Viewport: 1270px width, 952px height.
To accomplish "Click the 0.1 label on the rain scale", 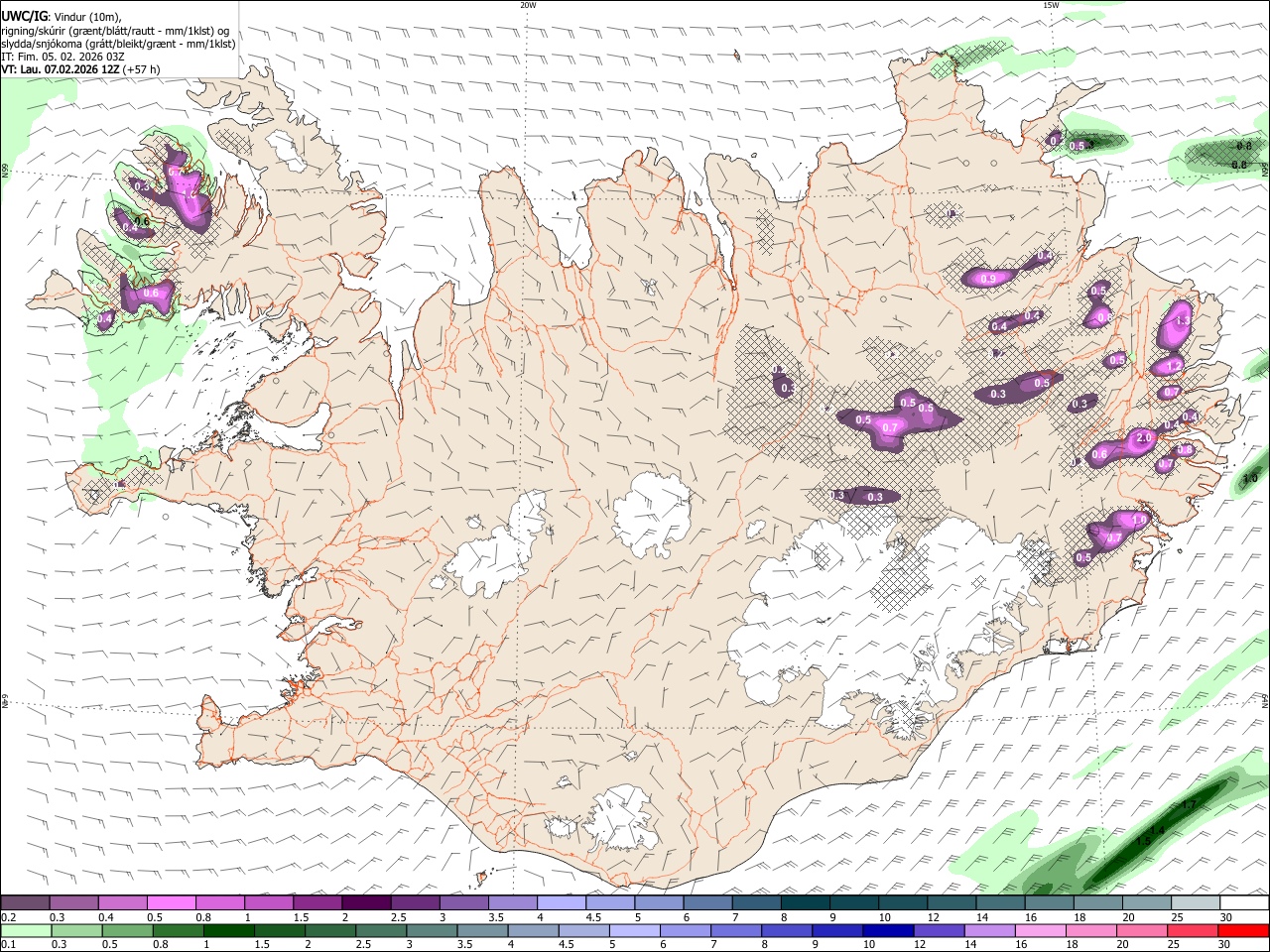I will click(8, 945).
